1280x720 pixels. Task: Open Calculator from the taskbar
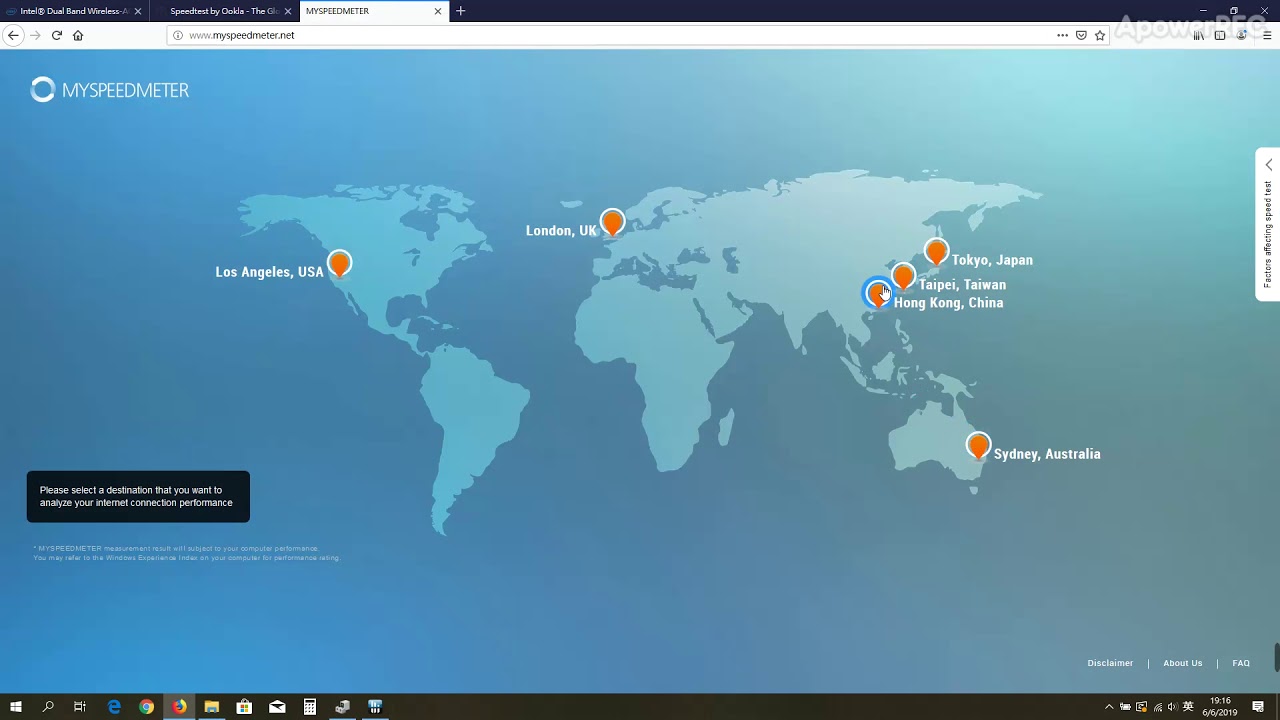point(310,707)
